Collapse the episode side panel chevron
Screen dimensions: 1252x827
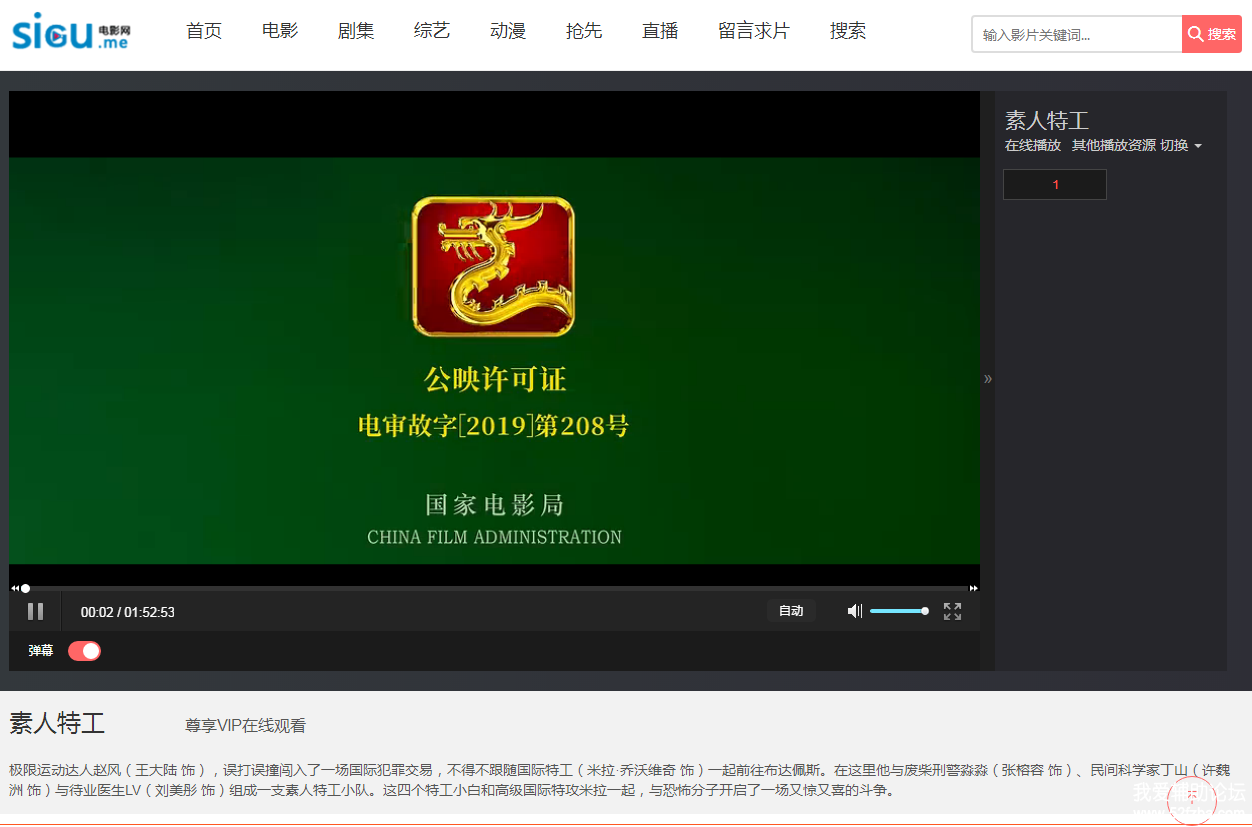[x=988, y=378]
